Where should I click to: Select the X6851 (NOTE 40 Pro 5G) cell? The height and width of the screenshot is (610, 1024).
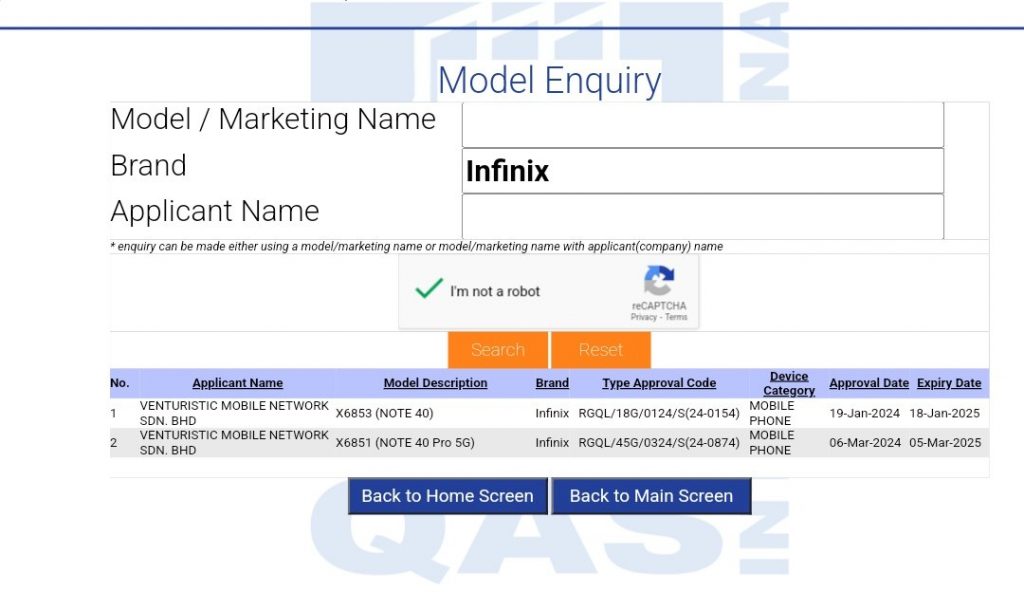pyautogui.click(x=405, y=443)
